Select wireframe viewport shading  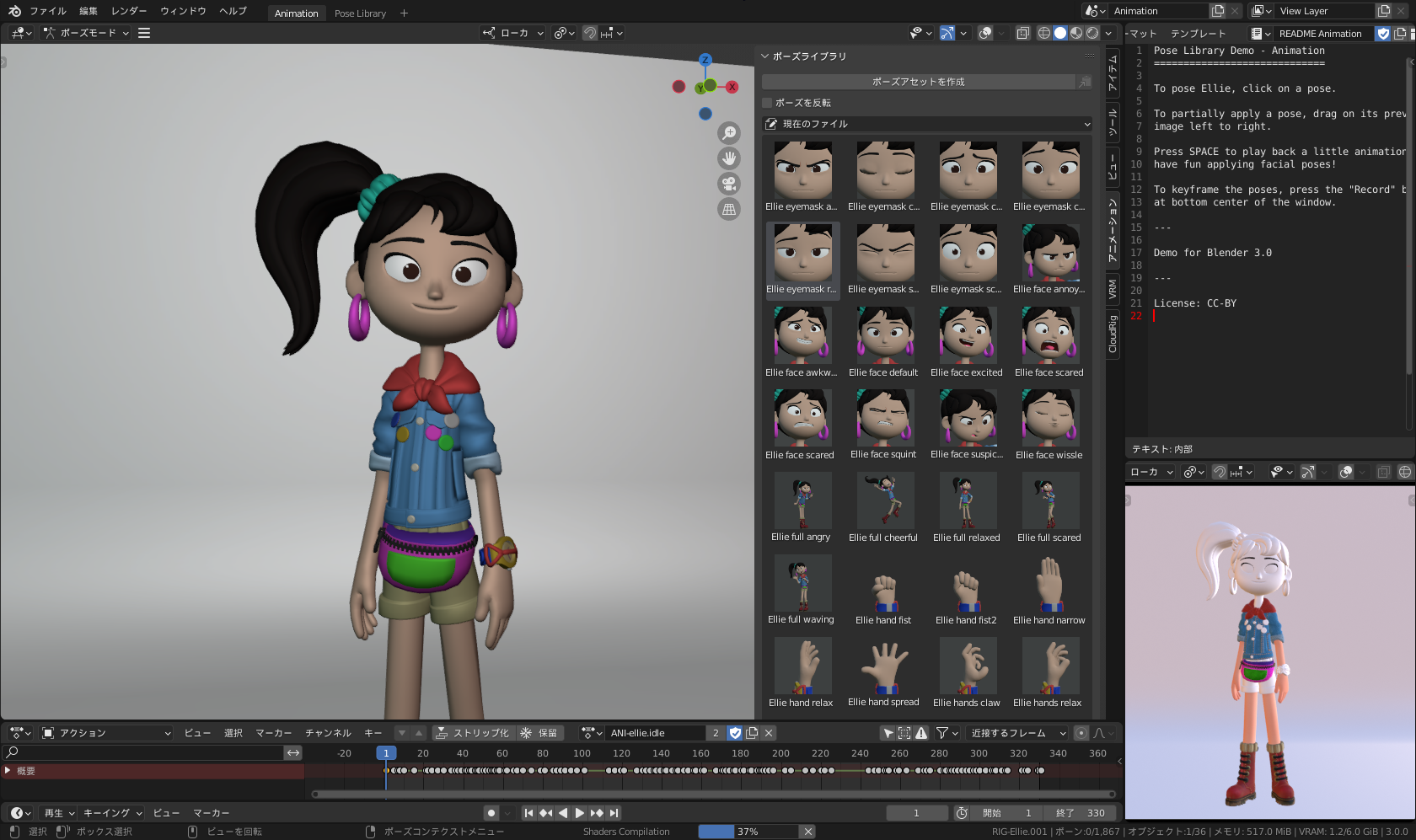(x=1044, y=33)
